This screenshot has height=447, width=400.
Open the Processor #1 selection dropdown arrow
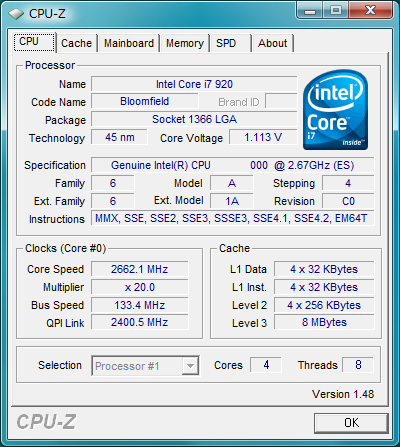click(x=190, y=366)
